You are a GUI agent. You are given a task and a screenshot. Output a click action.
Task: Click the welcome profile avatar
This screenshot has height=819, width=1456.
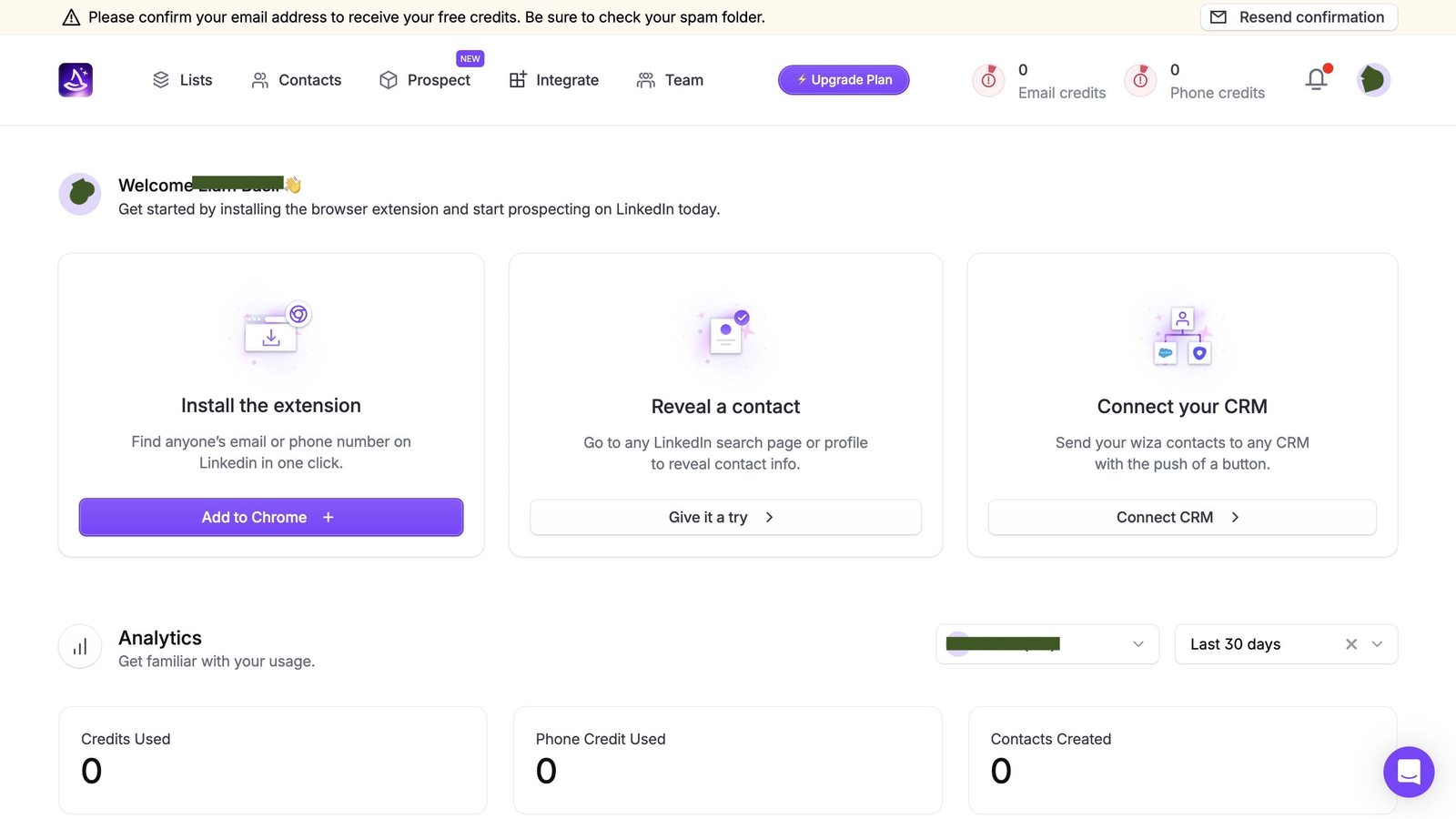tap(80, 194)
